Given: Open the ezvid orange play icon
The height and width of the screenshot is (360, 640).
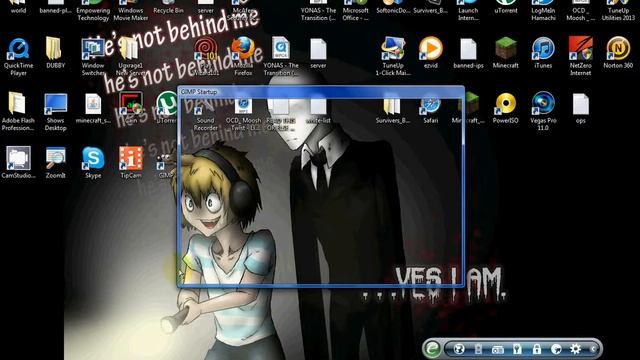Looking at the screenshot, I should click(x=430, y=49).
